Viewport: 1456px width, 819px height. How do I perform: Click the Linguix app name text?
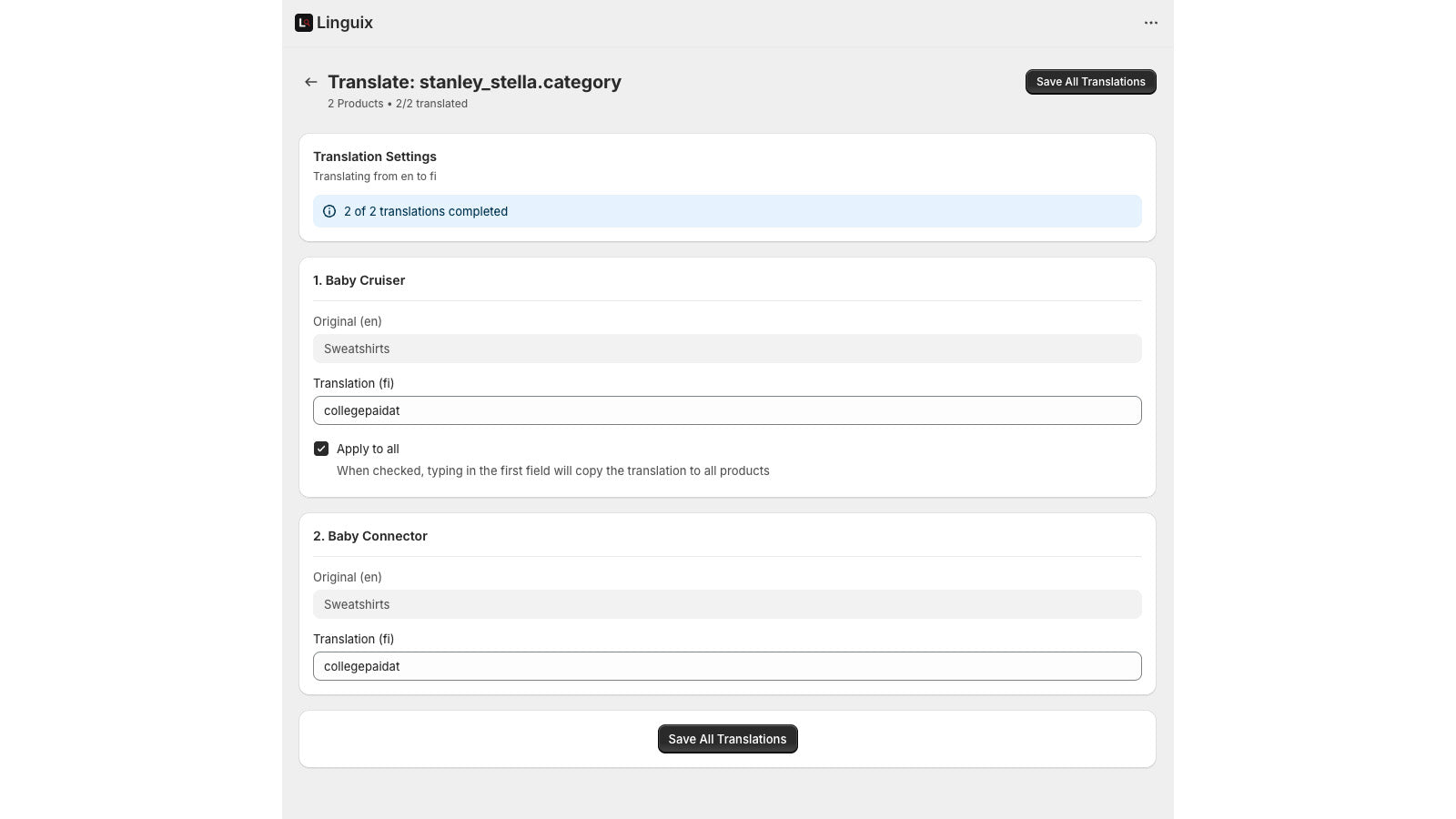tap(345, 23)
